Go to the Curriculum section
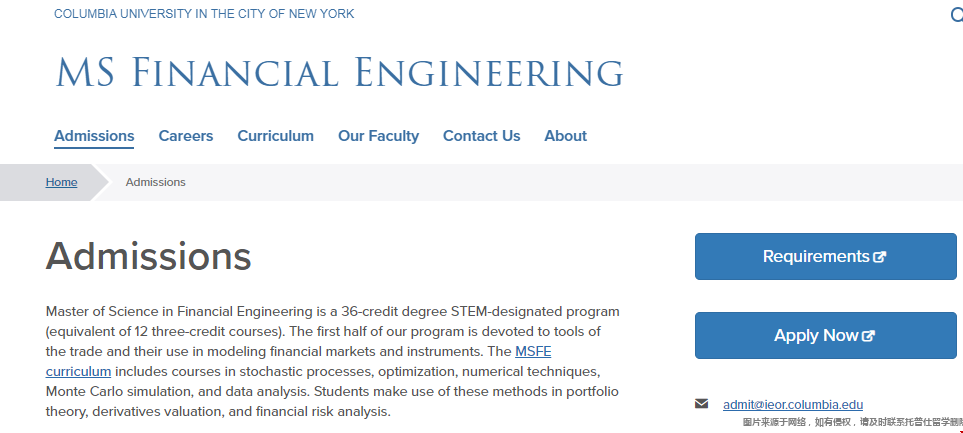The height and width of the screenshot is (433, 963). (x=275, y=136)
